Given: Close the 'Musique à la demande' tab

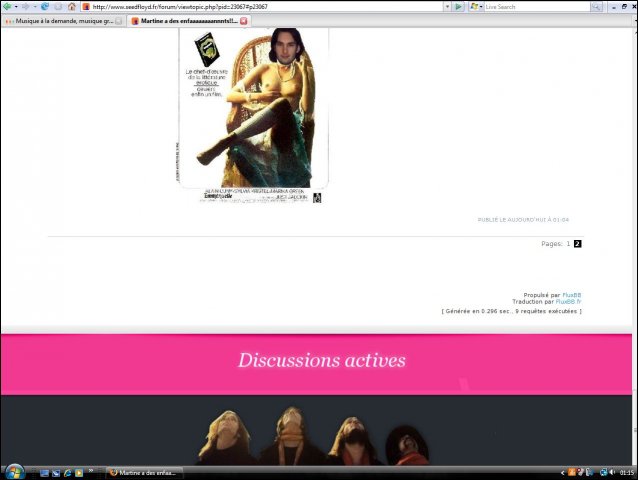Looking at the screenshot, I should (119, 20).
